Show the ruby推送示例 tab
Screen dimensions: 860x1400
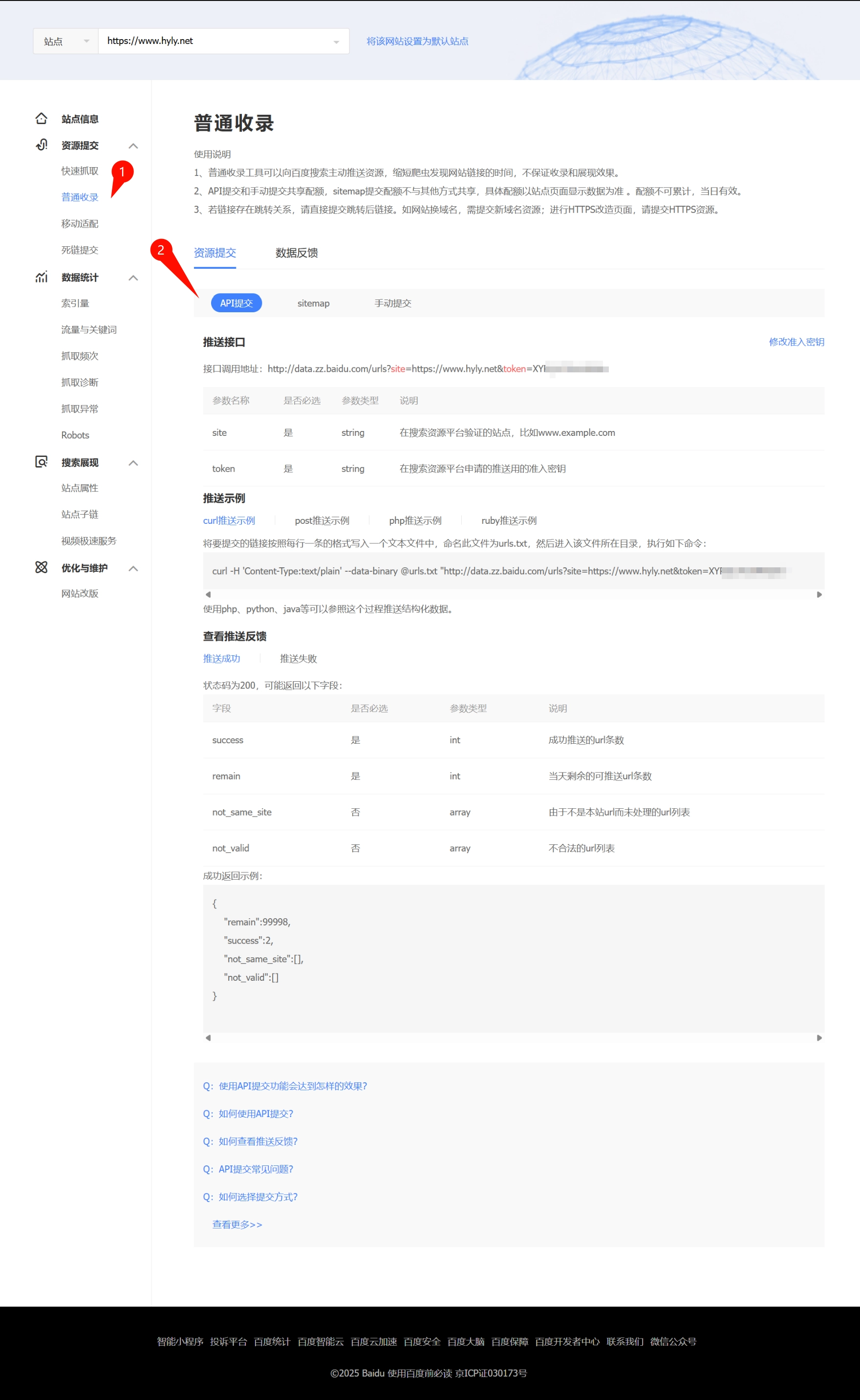[509, 521]
